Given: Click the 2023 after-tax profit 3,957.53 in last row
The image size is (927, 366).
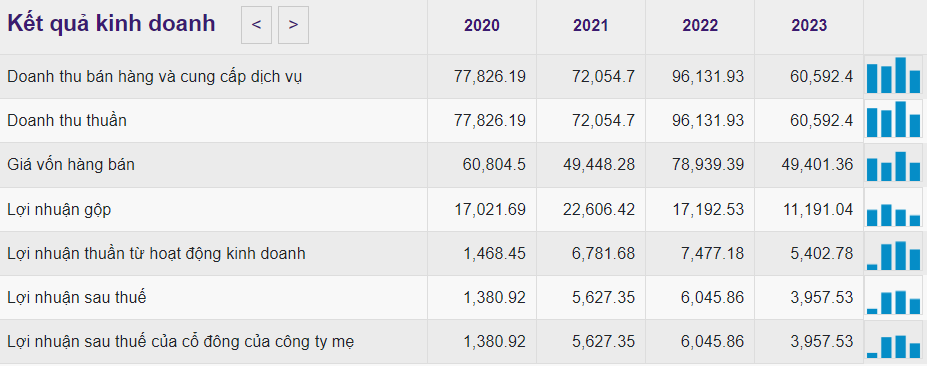Looking at the screenshot, I should pos(822,342).
